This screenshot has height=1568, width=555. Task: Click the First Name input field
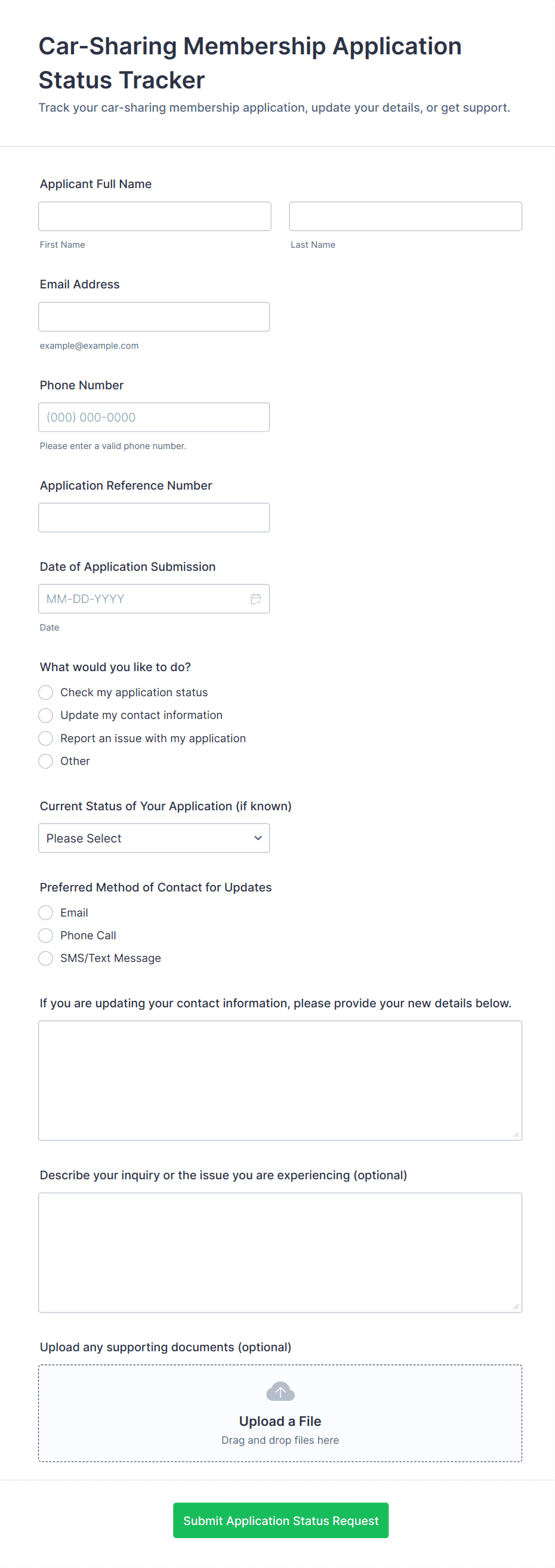[x=155, y=217]
